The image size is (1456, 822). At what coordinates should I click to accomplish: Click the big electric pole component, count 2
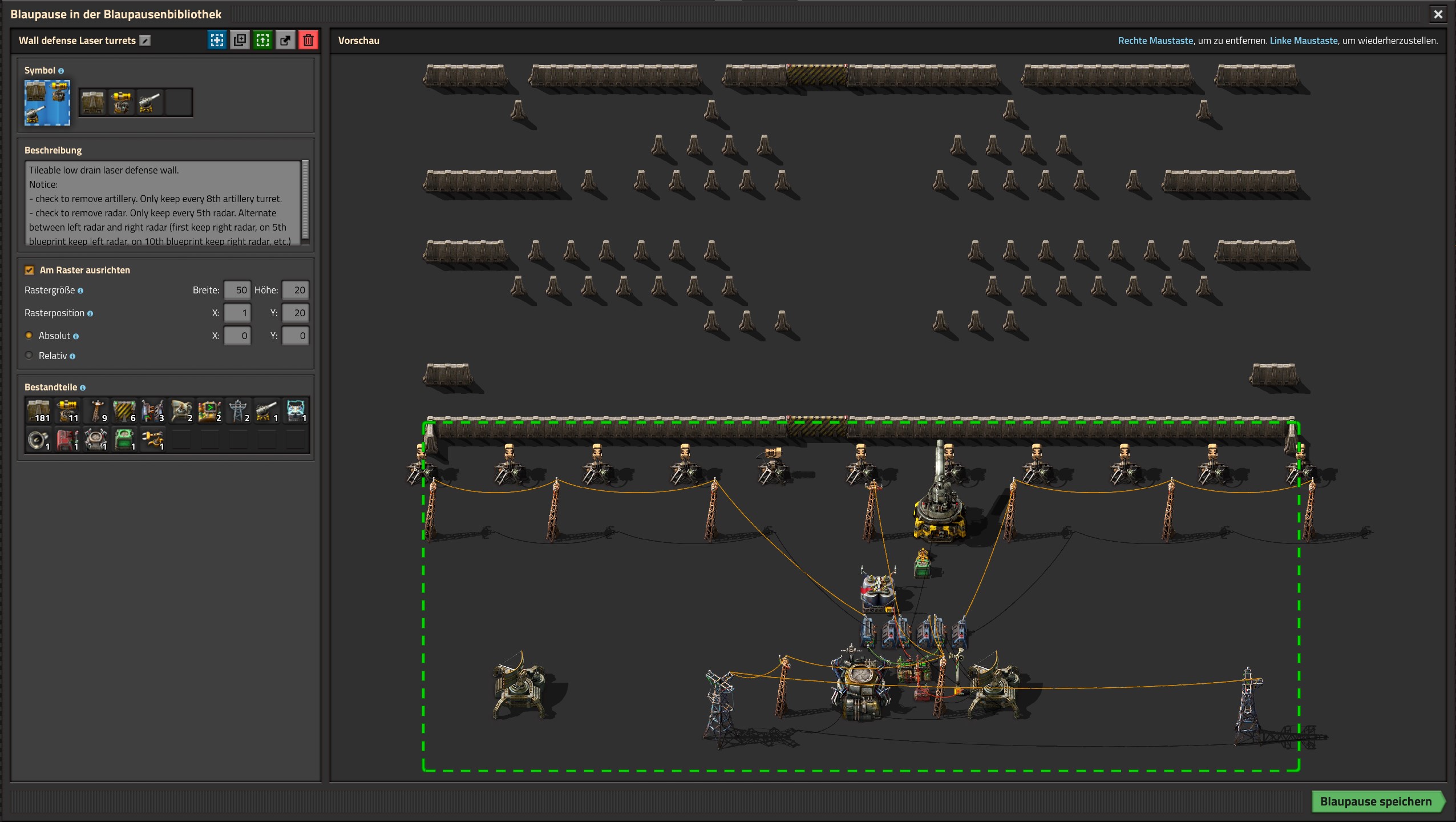click(238, 411)
